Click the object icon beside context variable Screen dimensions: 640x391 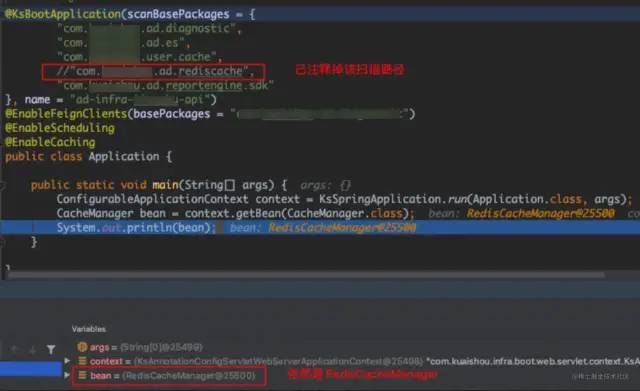coord(82,361)
